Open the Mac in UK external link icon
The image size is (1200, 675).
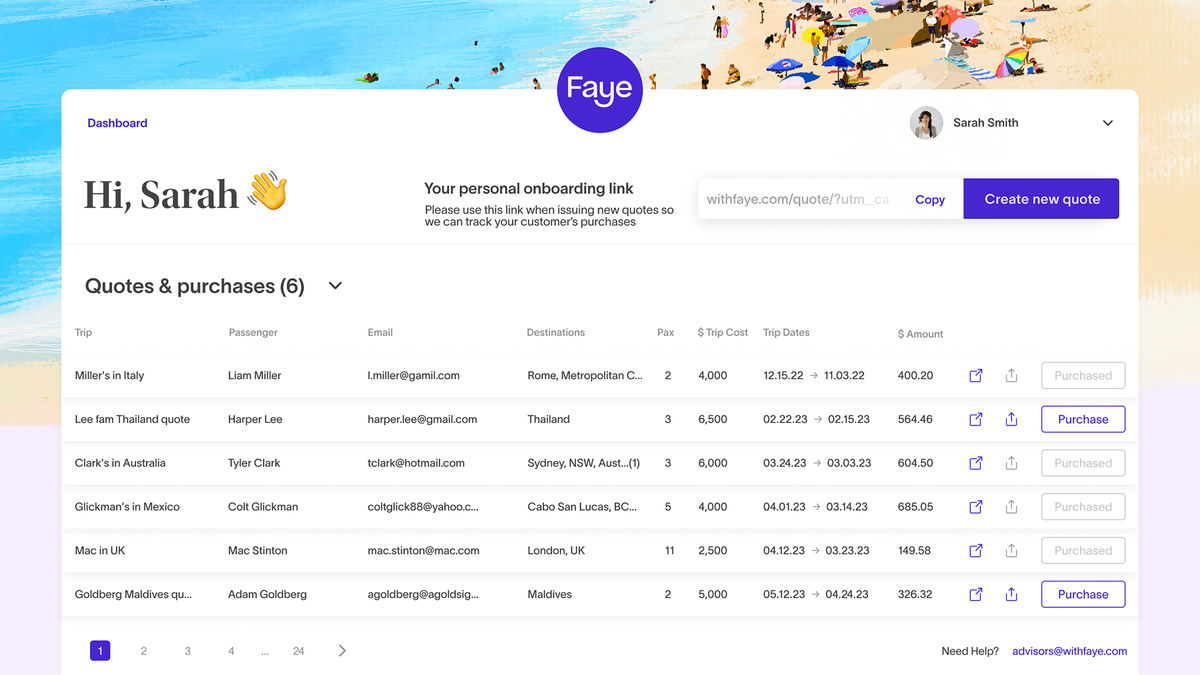click(x=976, y=551)
